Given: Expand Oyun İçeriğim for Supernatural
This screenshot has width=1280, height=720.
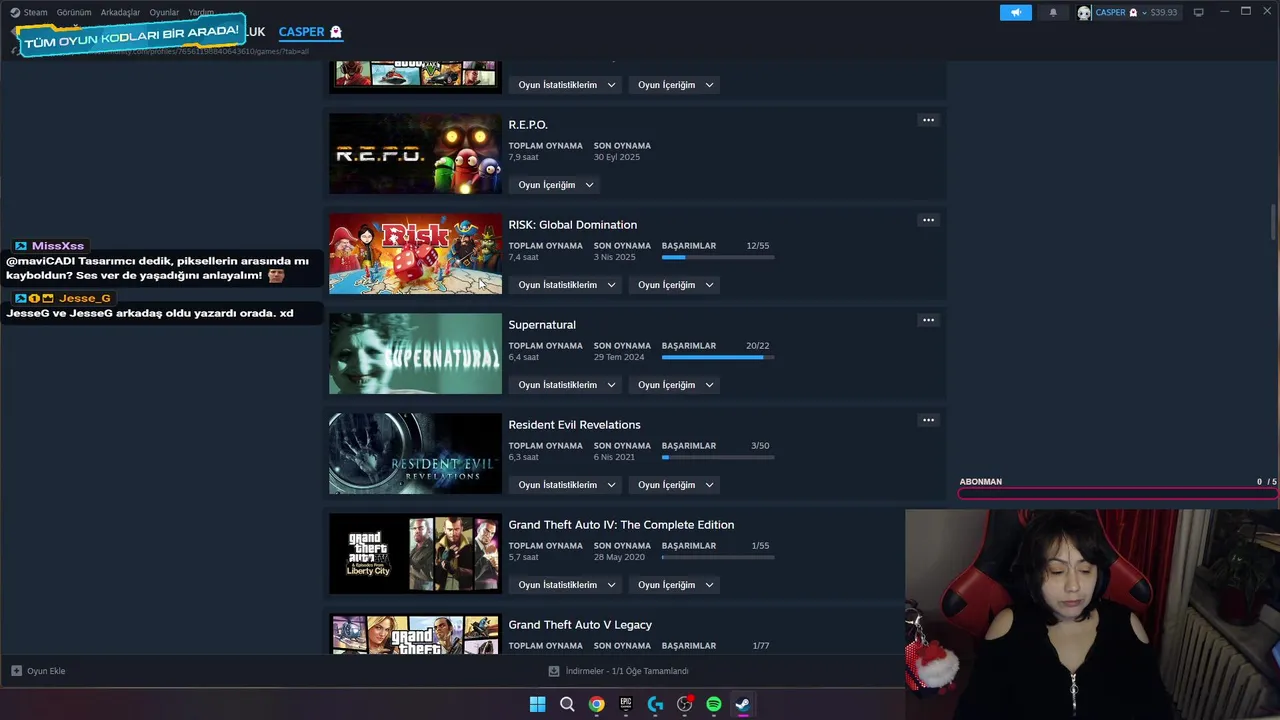Looking at the screenshot, I should (x=676, y=385).
